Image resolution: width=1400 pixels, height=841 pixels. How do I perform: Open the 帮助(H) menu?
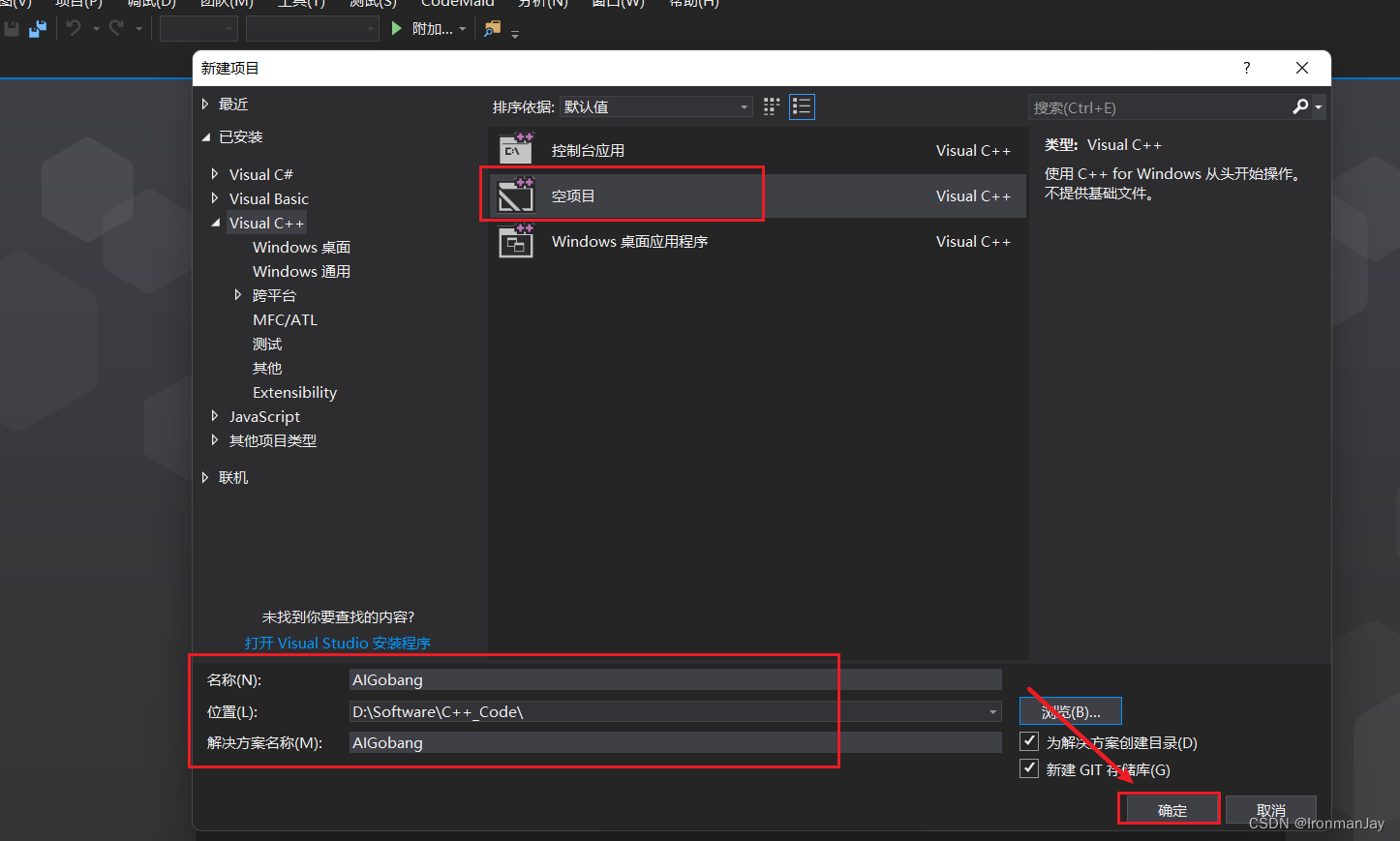tap(694, 4)
